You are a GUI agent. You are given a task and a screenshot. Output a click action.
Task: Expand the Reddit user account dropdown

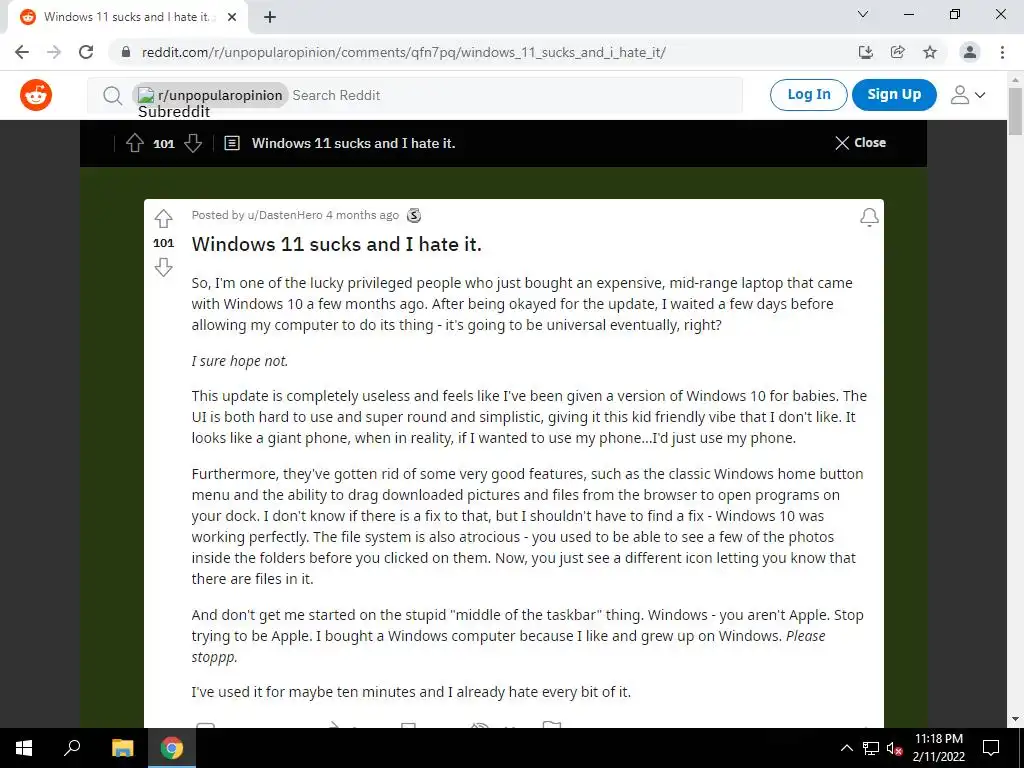tap(967, 95)
